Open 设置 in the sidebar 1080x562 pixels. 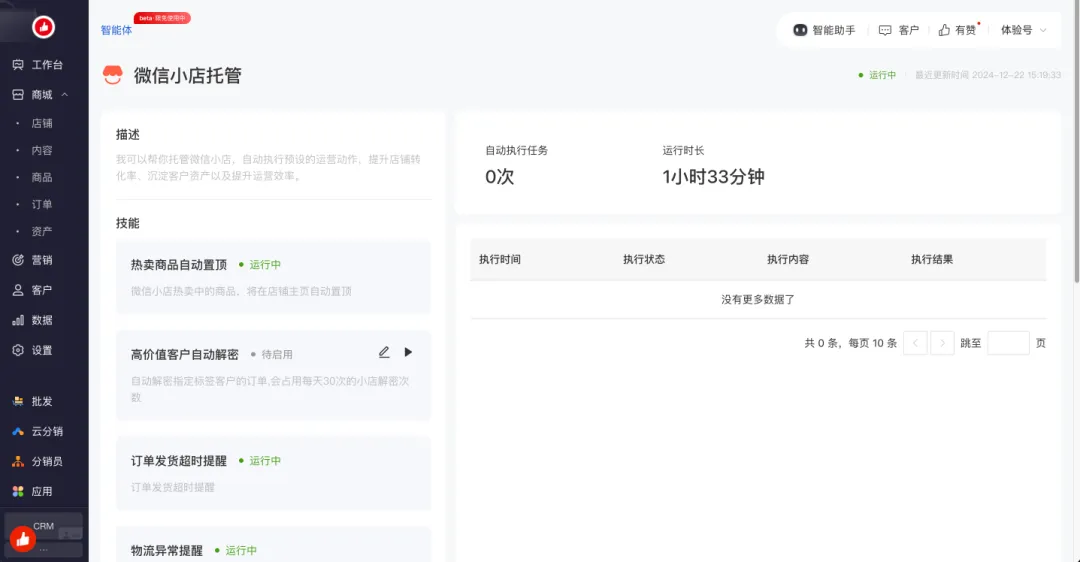coord(41,350)
